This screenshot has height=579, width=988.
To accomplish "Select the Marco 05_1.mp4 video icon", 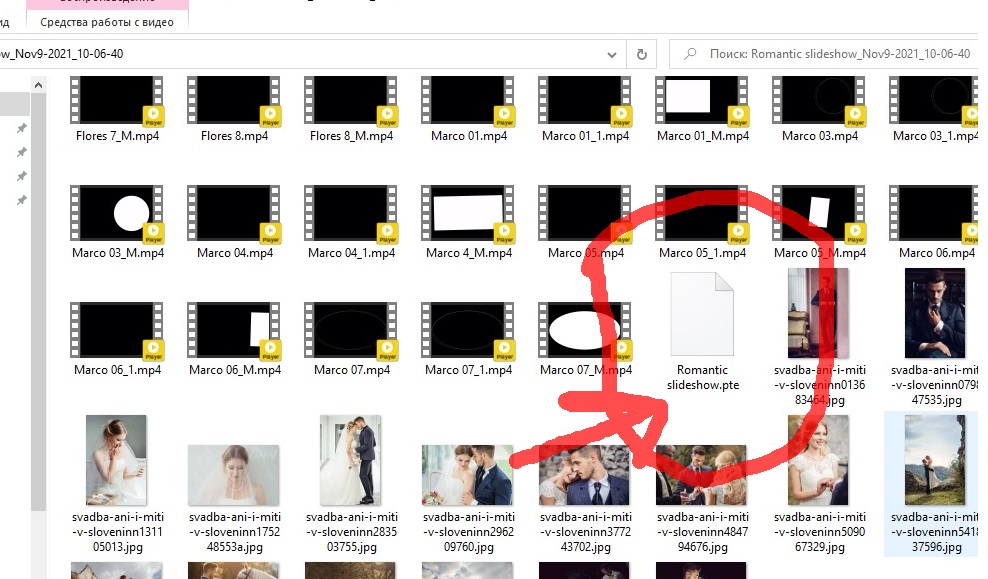I will pyautogui.click(x=702, y=213).
